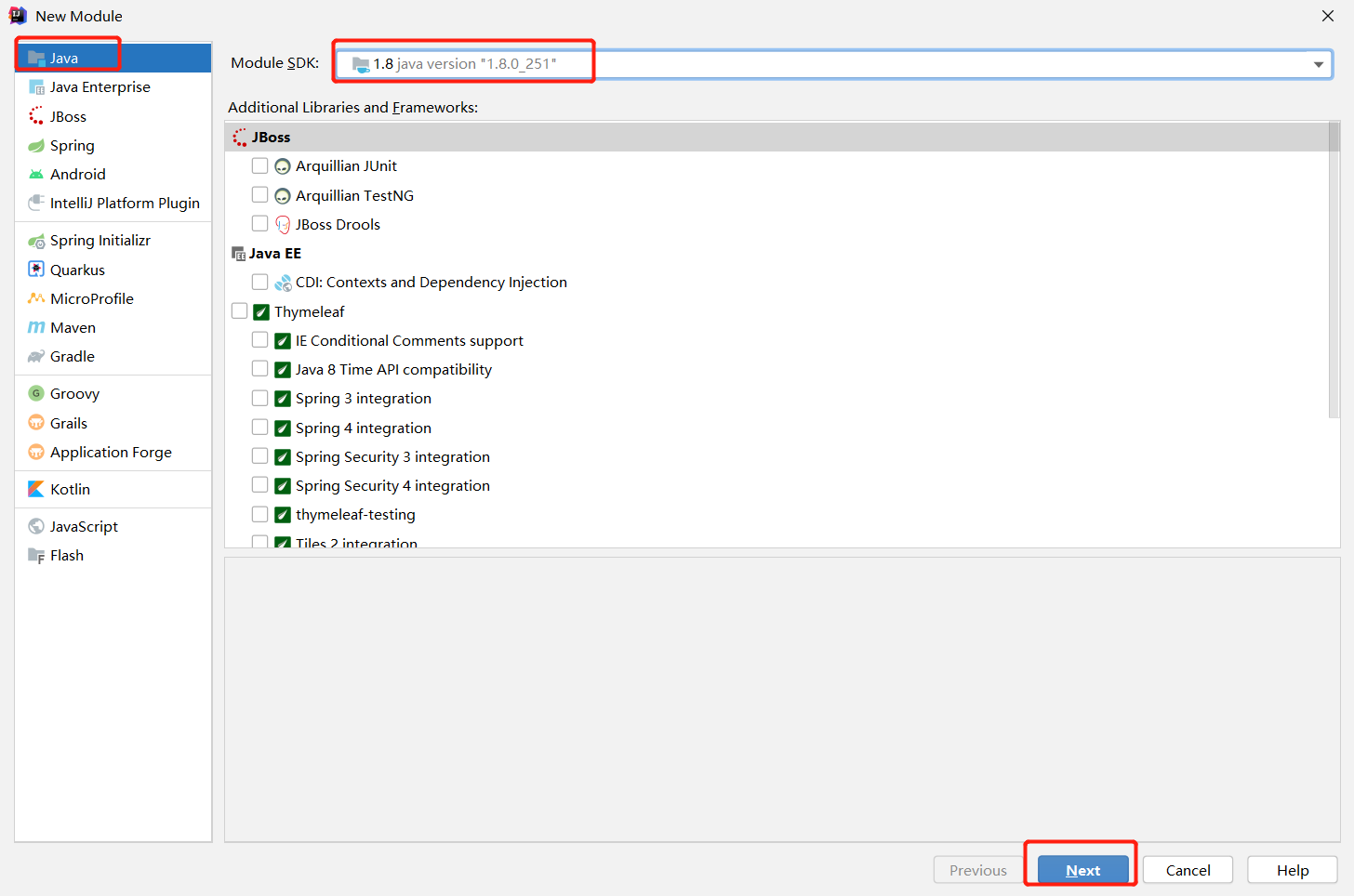Click 'Additional Libraries and Frameworks:' label
Image resolution: width=1354 pixels, height=896 pixels.
click(352, 108)
